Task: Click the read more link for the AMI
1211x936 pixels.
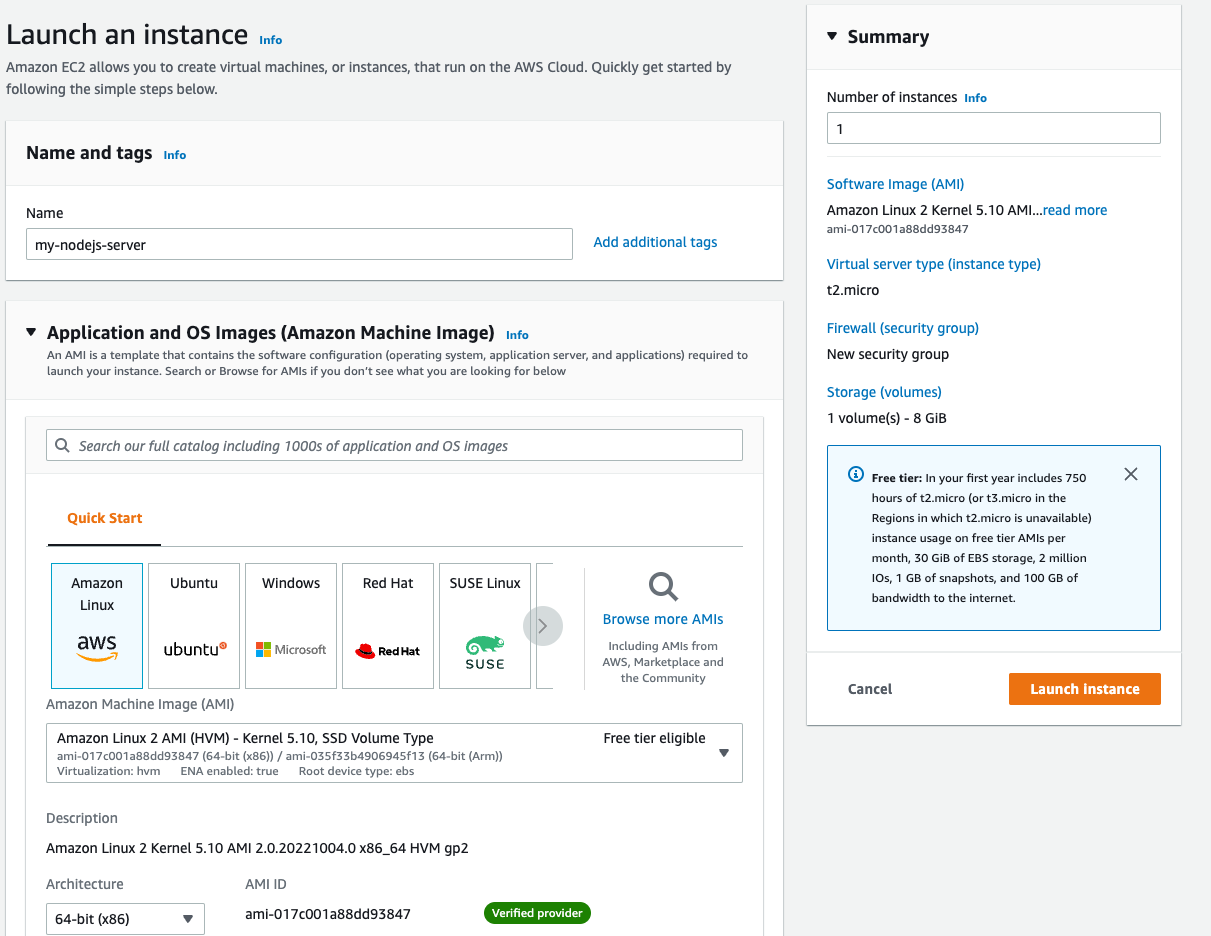Action: [x=1074, y=210]
